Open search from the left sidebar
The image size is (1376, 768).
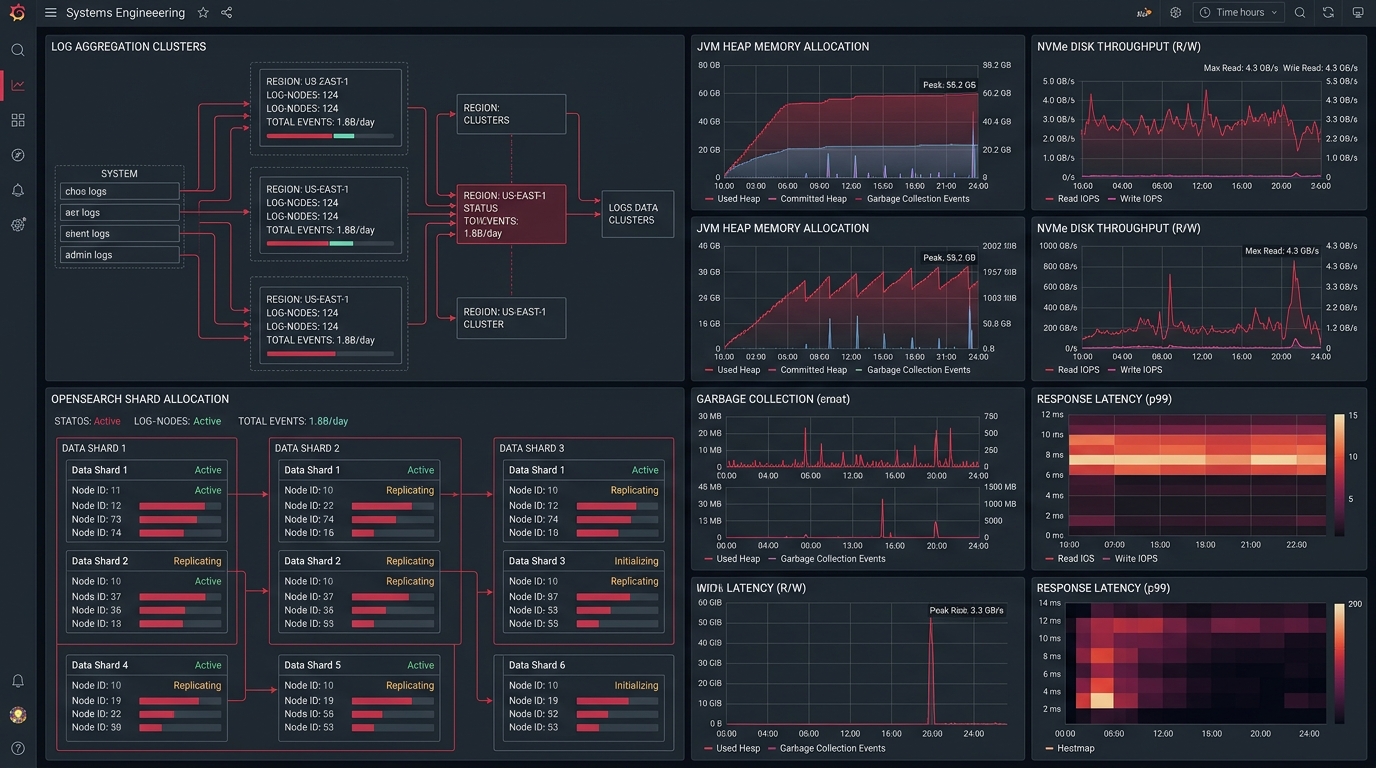pyautogui.click(x=18, y=50)
